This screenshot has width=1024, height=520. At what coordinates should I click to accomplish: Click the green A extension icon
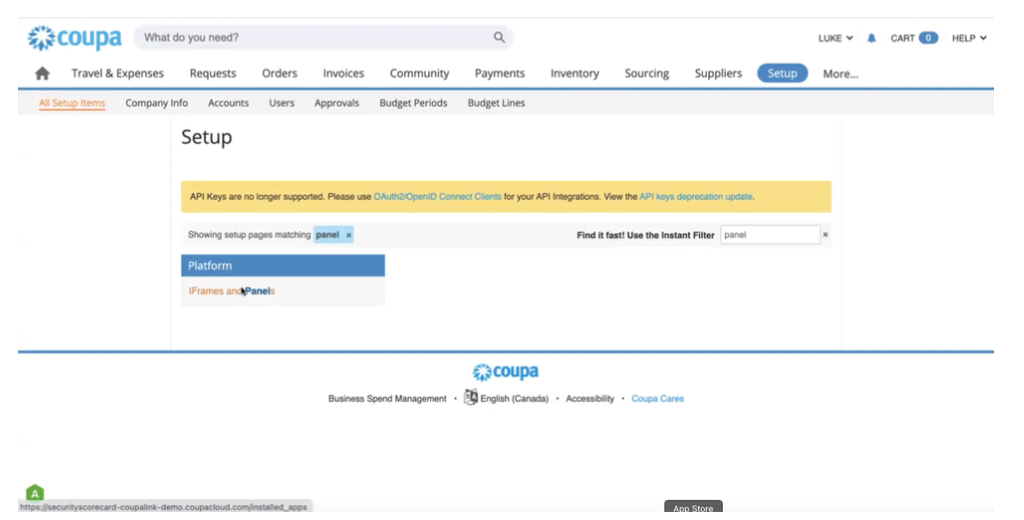click(x=35, y=493)
